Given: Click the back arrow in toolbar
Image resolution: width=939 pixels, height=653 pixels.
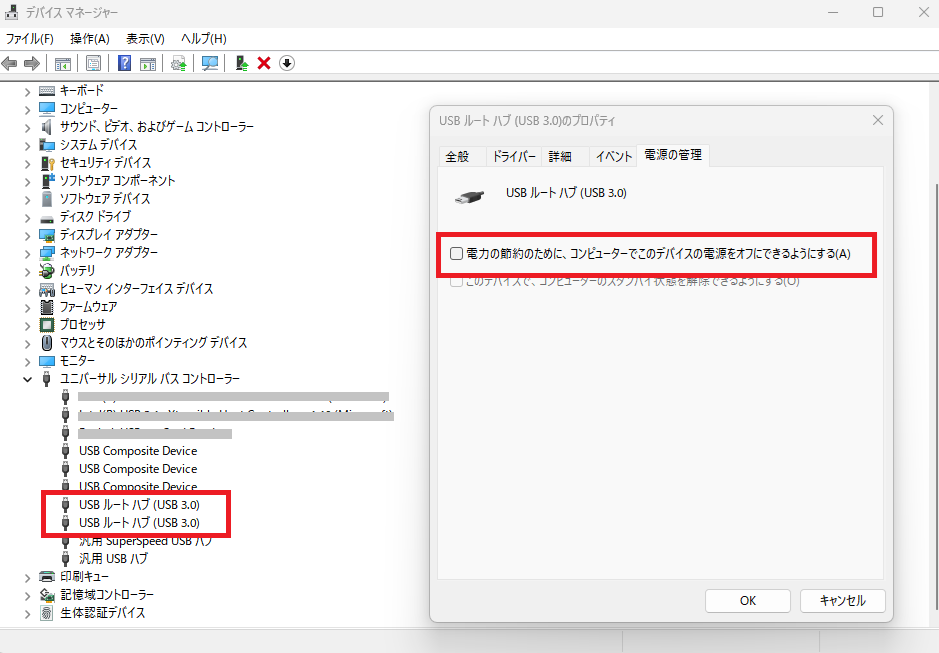Looking at the screenshot, I should coord(10,63).
